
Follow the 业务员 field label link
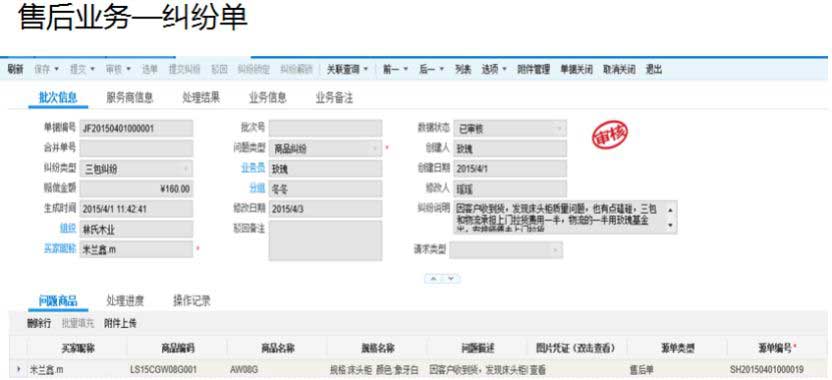[x=253, y=169]
